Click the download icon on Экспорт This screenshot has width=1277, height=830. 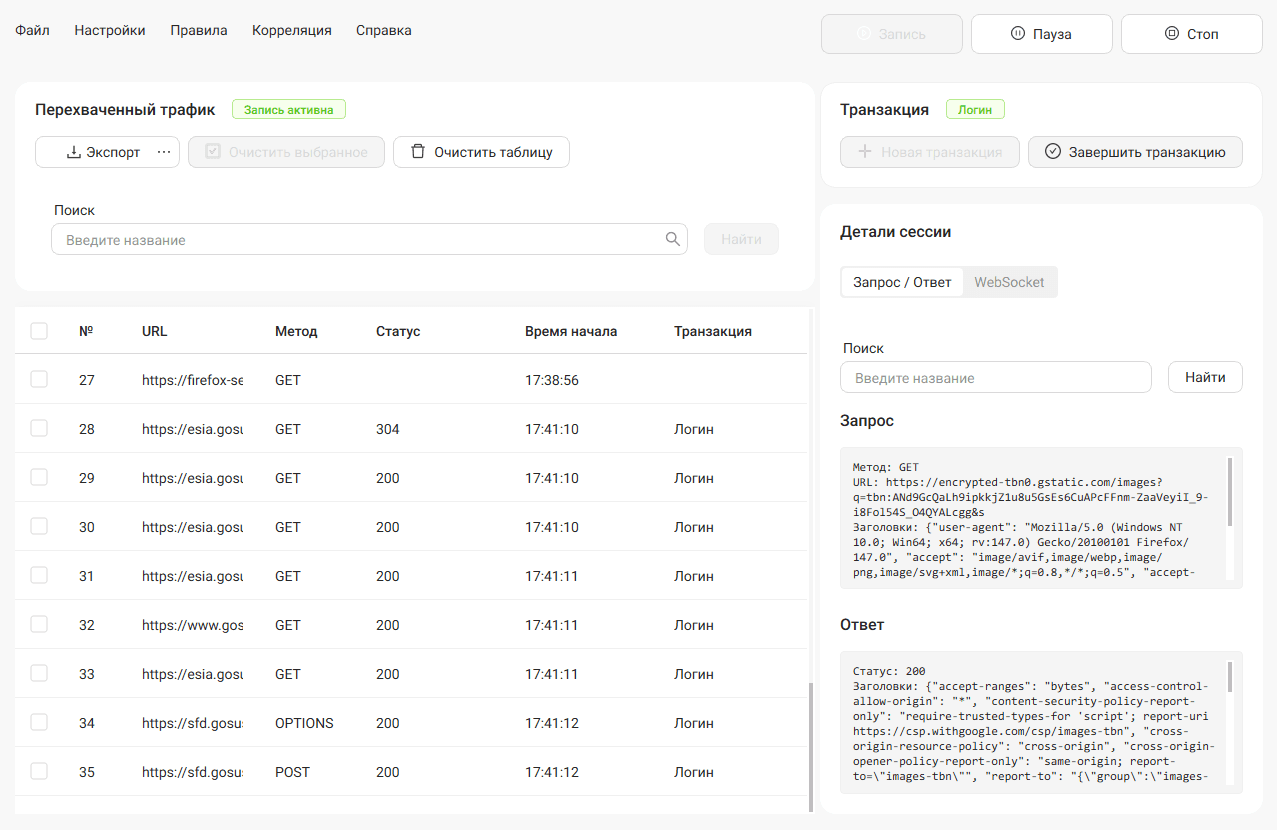73,152
